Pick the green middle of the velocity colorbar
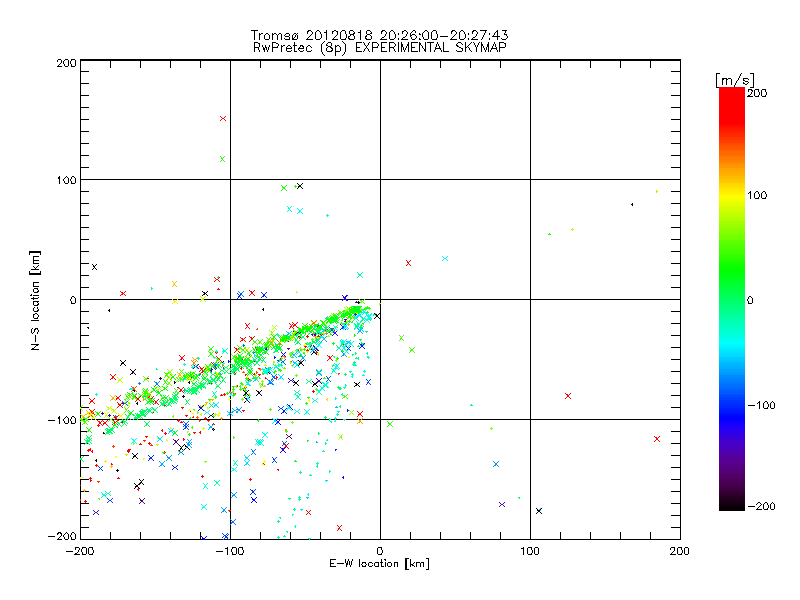Screen dimensions: 800x600 [x=731, y=299]
